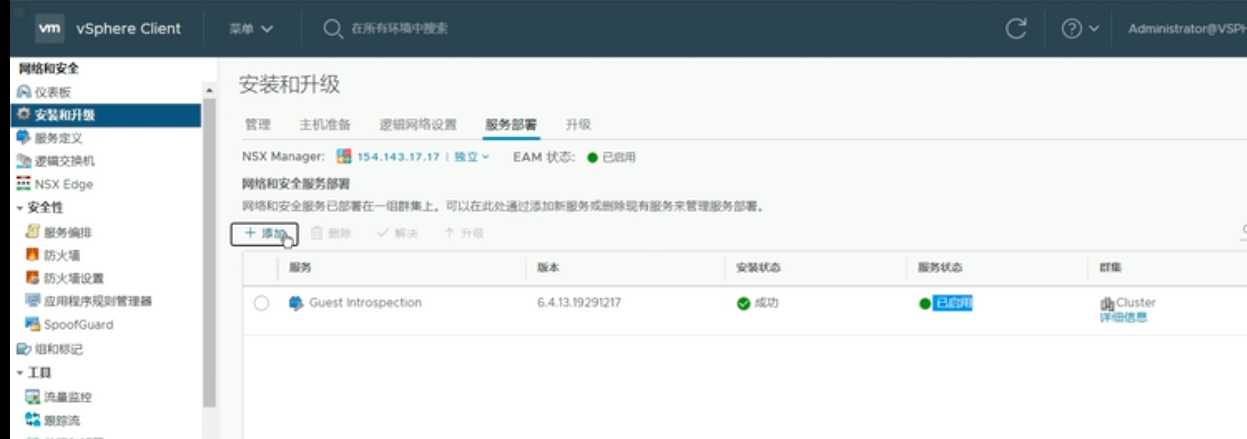Open the 详细信息 link under Cluster

pos(1122,318)
